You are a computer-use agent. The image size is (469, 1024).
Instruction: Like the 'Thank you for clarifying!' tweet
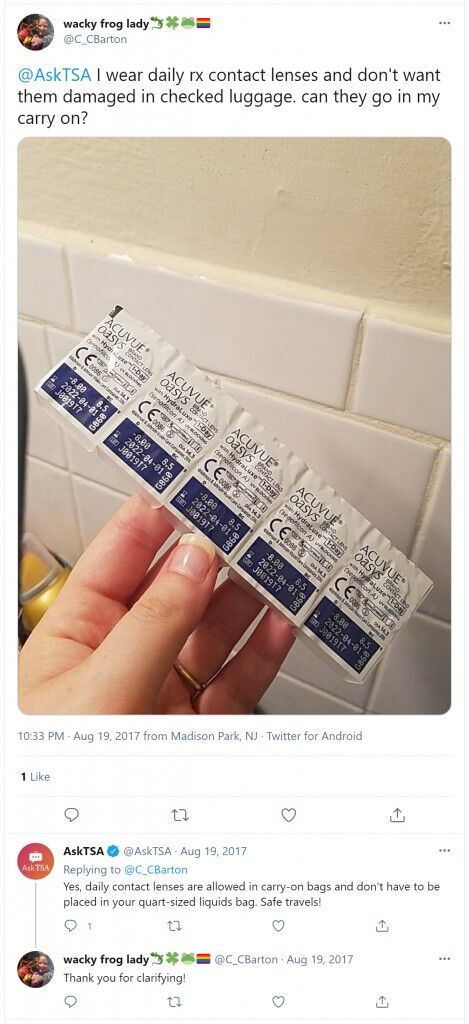click(278, 1001)
